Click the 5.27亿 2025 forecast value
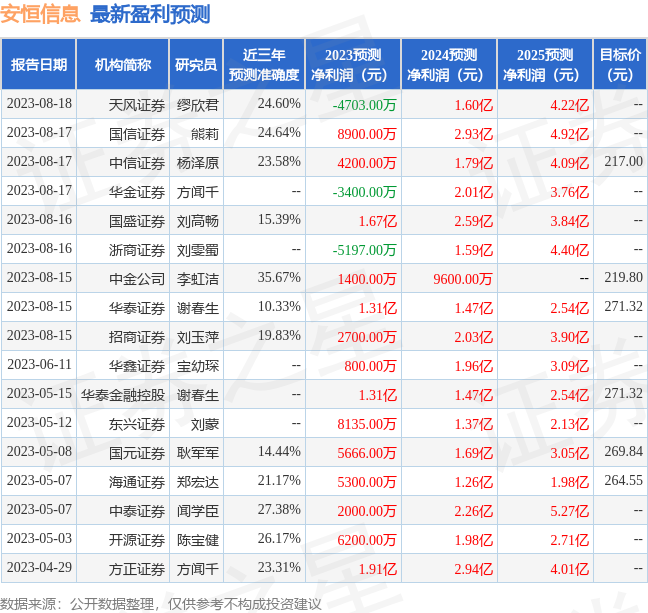The height and width of the screenshot is (613, 648). point(569,511)
